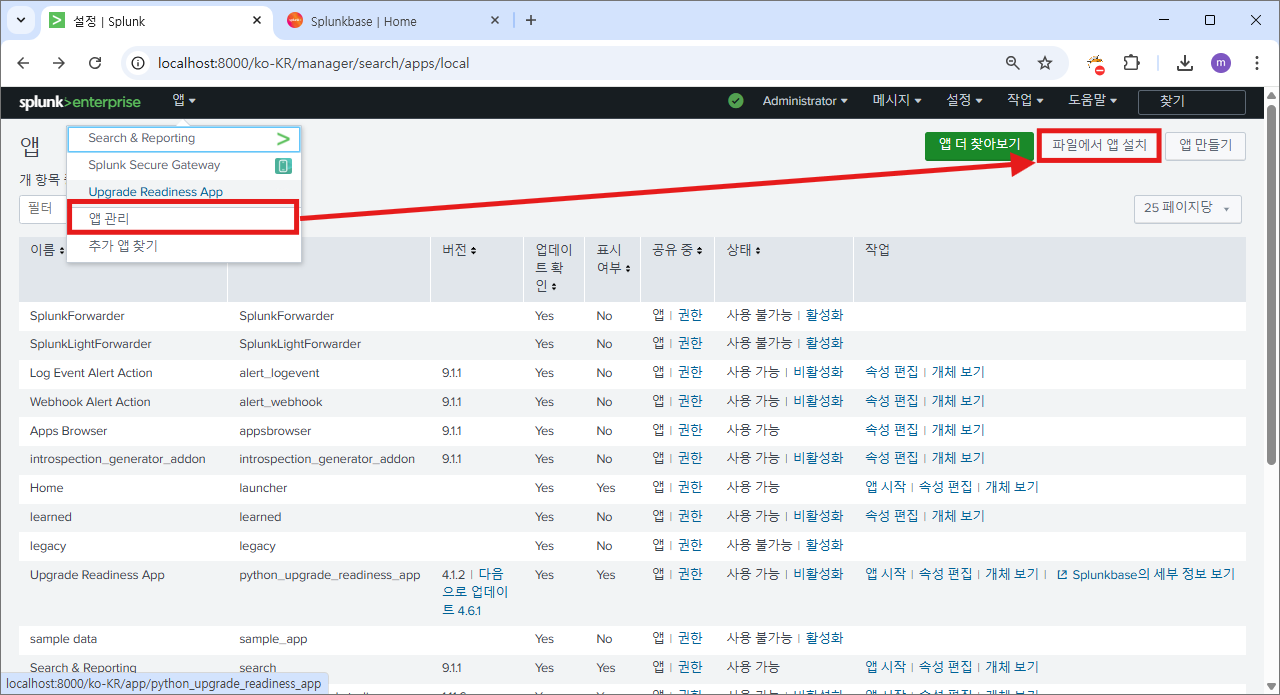This screenshot has height=695, width=1280.
Task: Click the zoom magnifier icon in address bar
Action: click(x=1013, y=63)
